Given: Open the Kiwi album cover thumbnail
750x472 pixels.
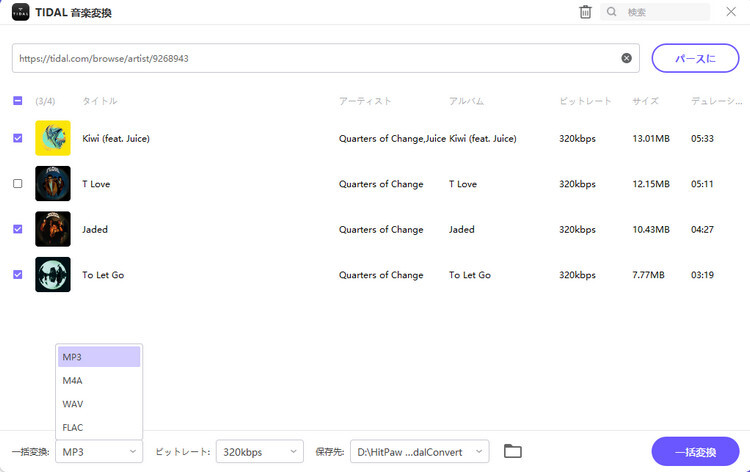Looking at the screenshot, I should point(53,138).
